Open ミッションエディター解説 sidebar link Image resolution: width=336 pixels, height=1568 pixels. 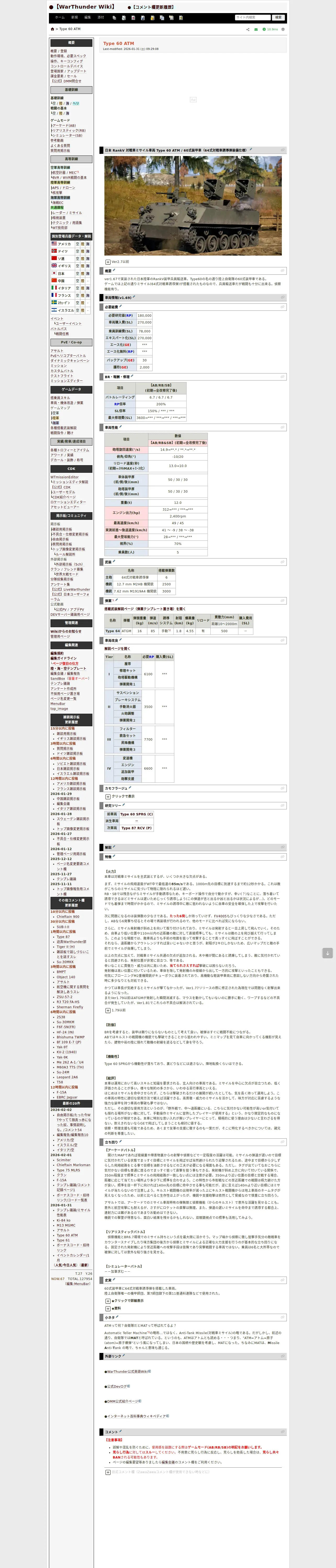click(x=70, y=482)
